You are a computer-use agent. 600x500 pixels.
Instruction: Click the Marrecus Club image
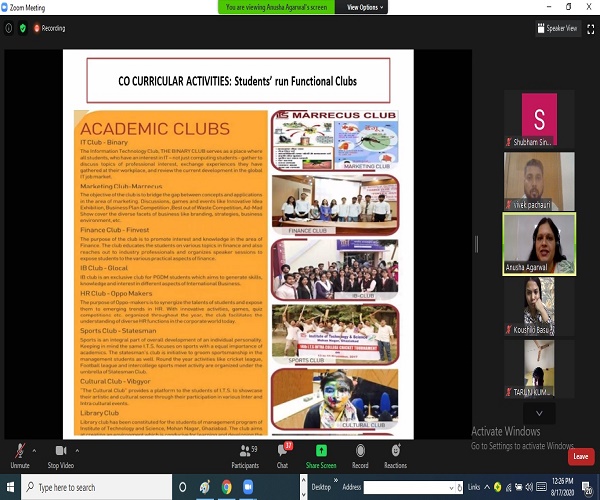[335, 140]
